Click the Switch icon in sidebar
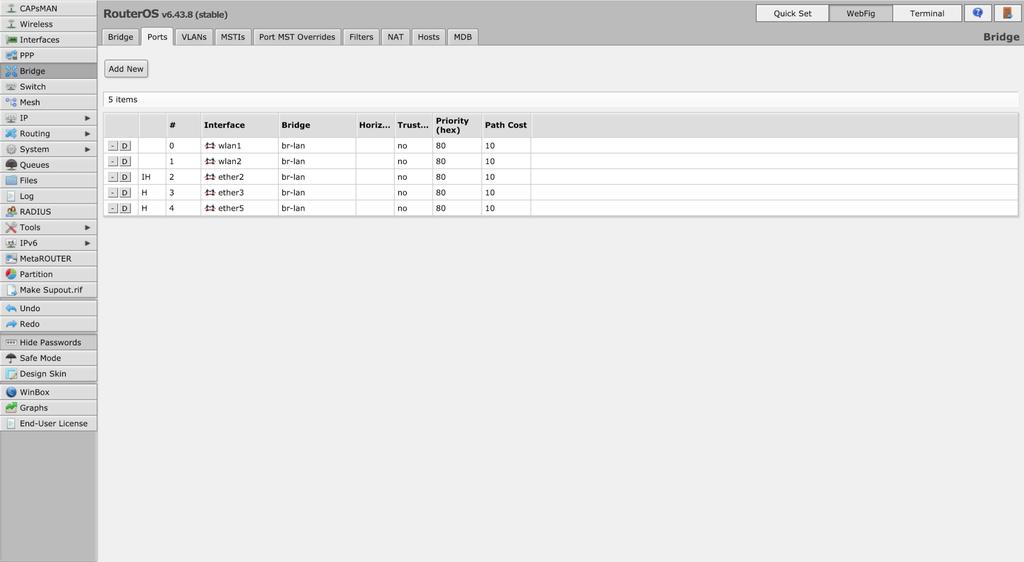Screen dimensions: 1024x562 [x=11, y=87]
